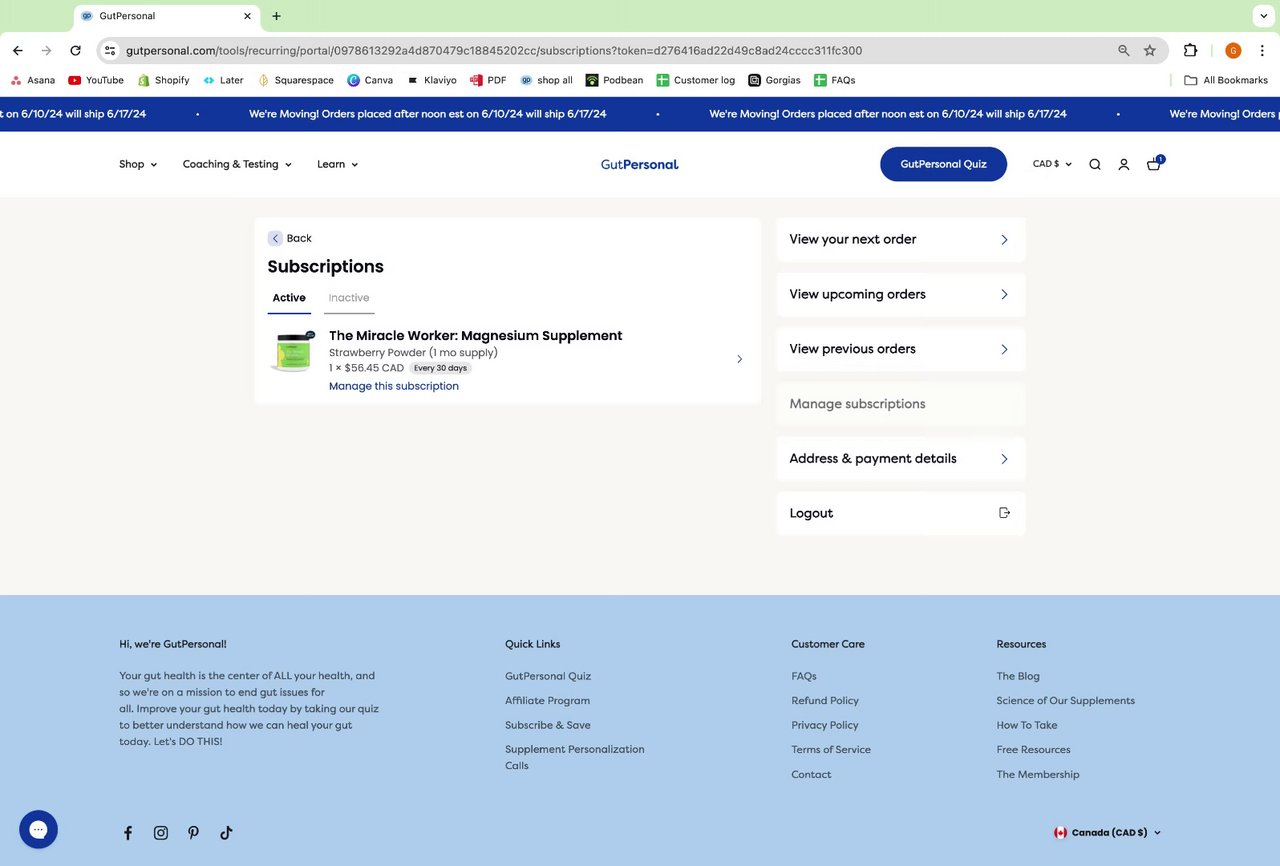Open the Science of Our Supplements link
The image size is (1280, 866).
pos(1065,701)
